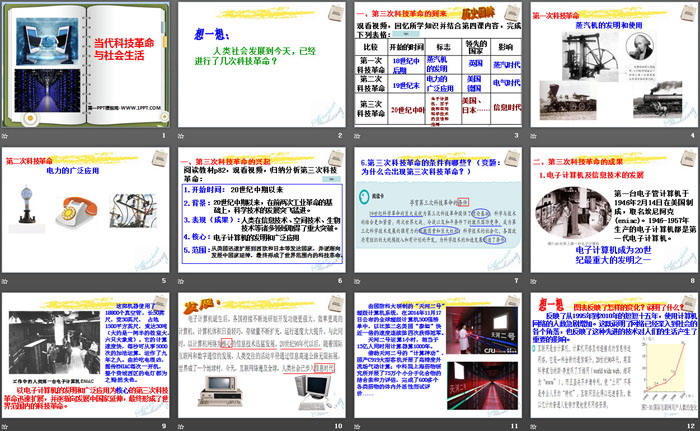This screenshot has height=431, width=700.
Task: Select slide 6 listing the numbered outline
Action: point(261,211)
